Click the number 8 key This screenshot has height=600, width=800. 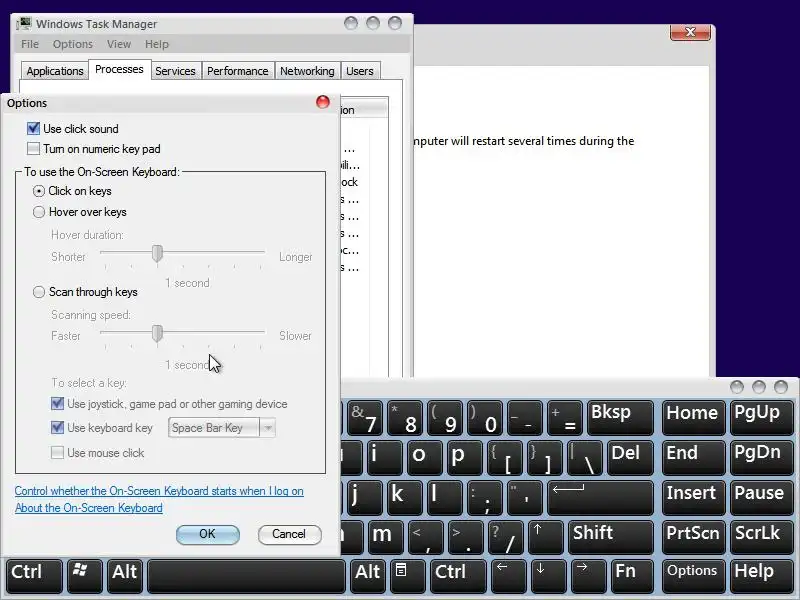point(405,417)
